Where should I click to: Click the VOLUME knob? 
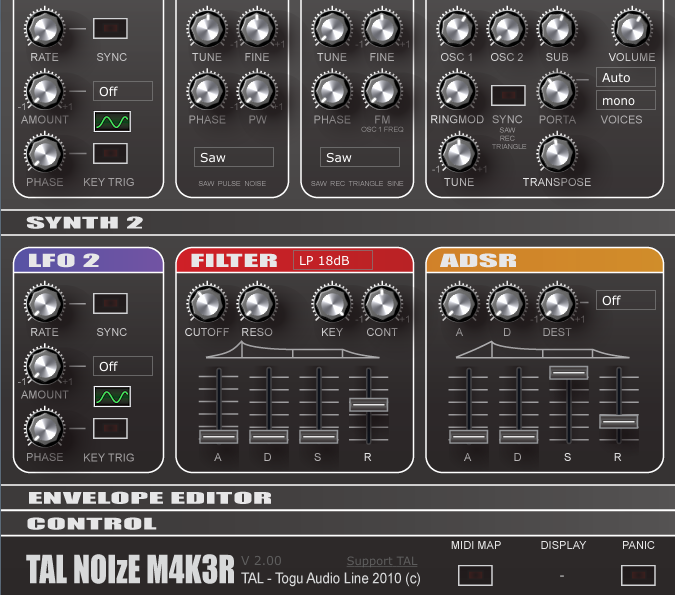(x=632, y=28)
